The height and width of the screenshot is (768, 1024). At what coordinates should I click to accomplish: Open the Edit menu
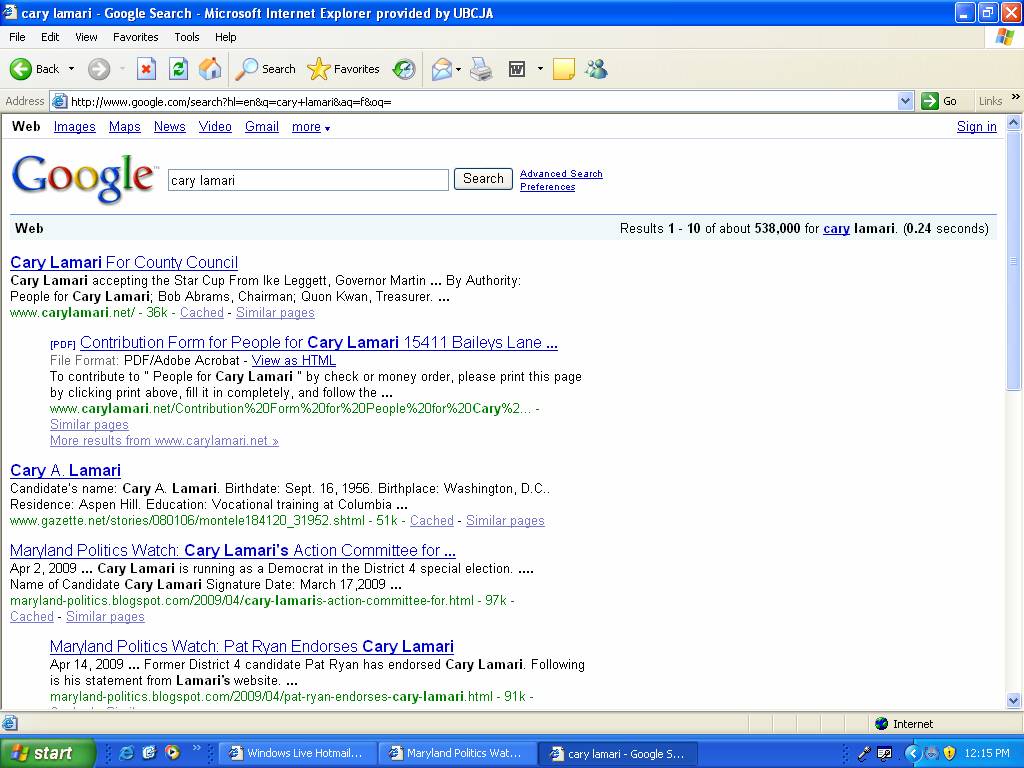(50, 37)
